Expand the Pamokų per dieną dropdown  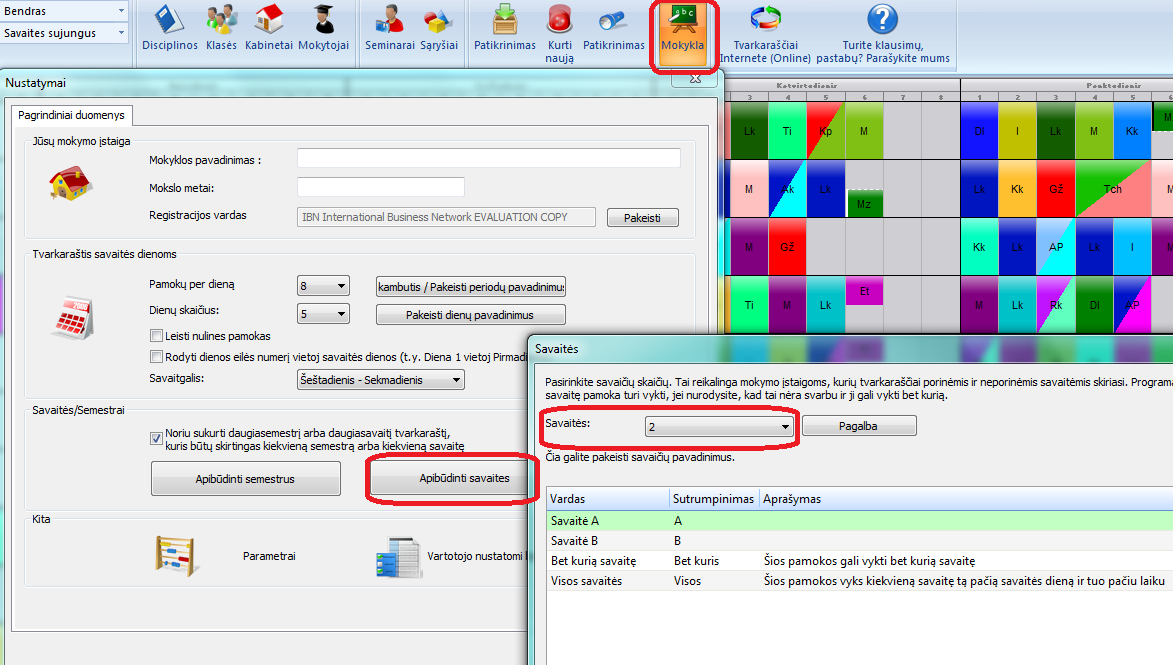click(323, 286)
